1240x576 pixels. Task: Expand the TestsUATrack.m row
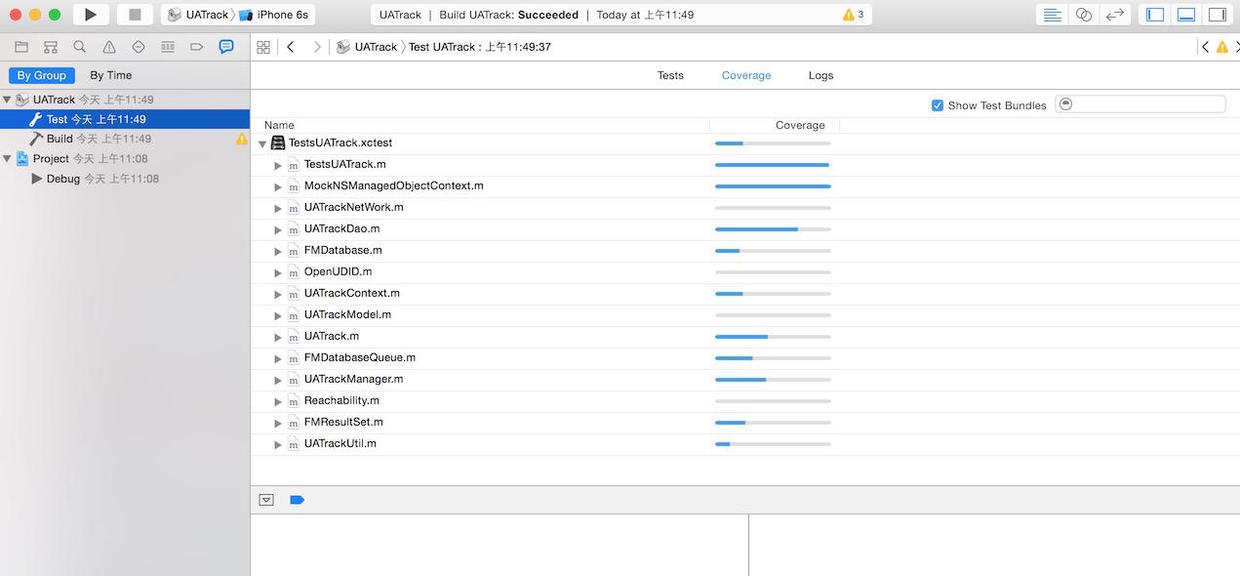point(278,166)
